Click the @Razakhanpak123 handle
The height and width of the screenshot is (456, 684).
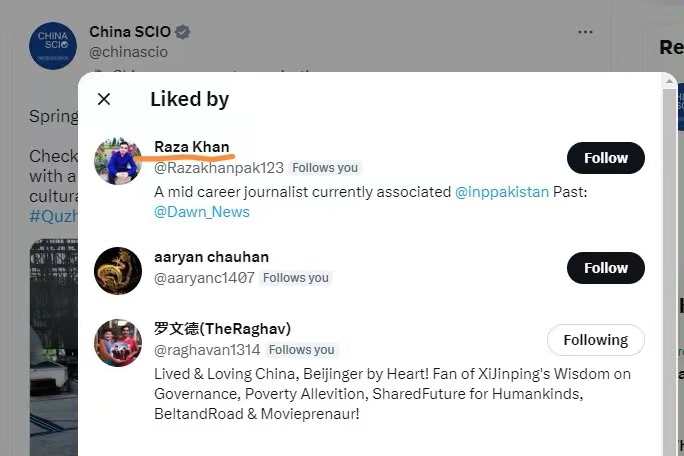[218, 168]
